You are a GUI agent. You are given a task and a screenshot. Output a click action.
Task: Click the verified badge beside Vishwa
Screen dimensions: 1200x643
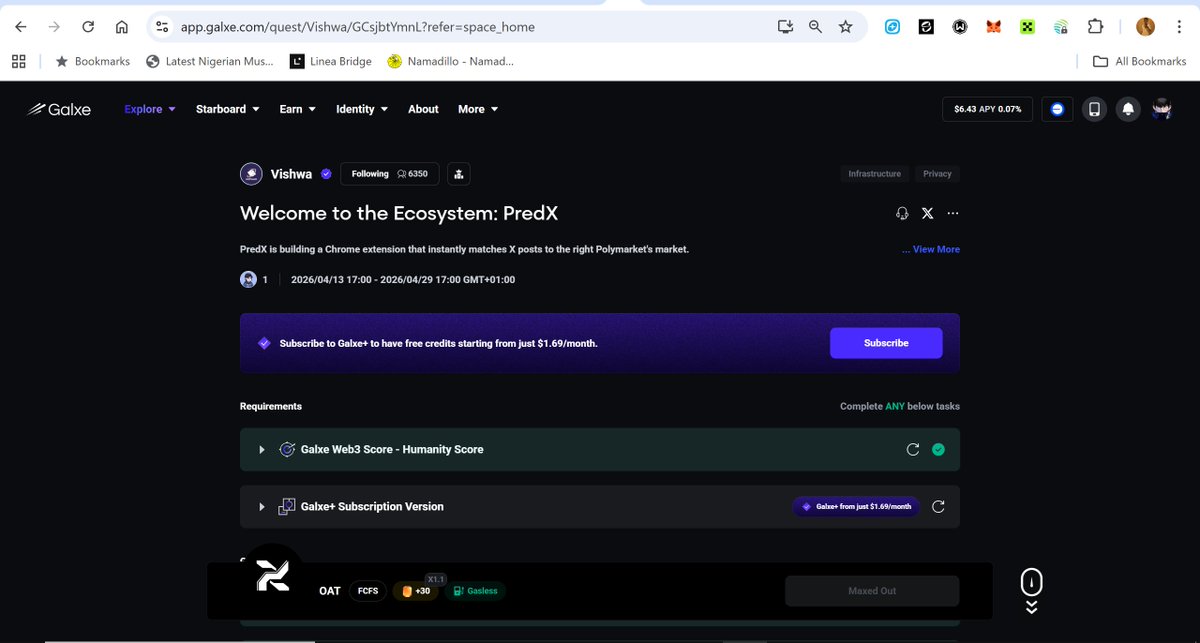click(x=326, y=174)
